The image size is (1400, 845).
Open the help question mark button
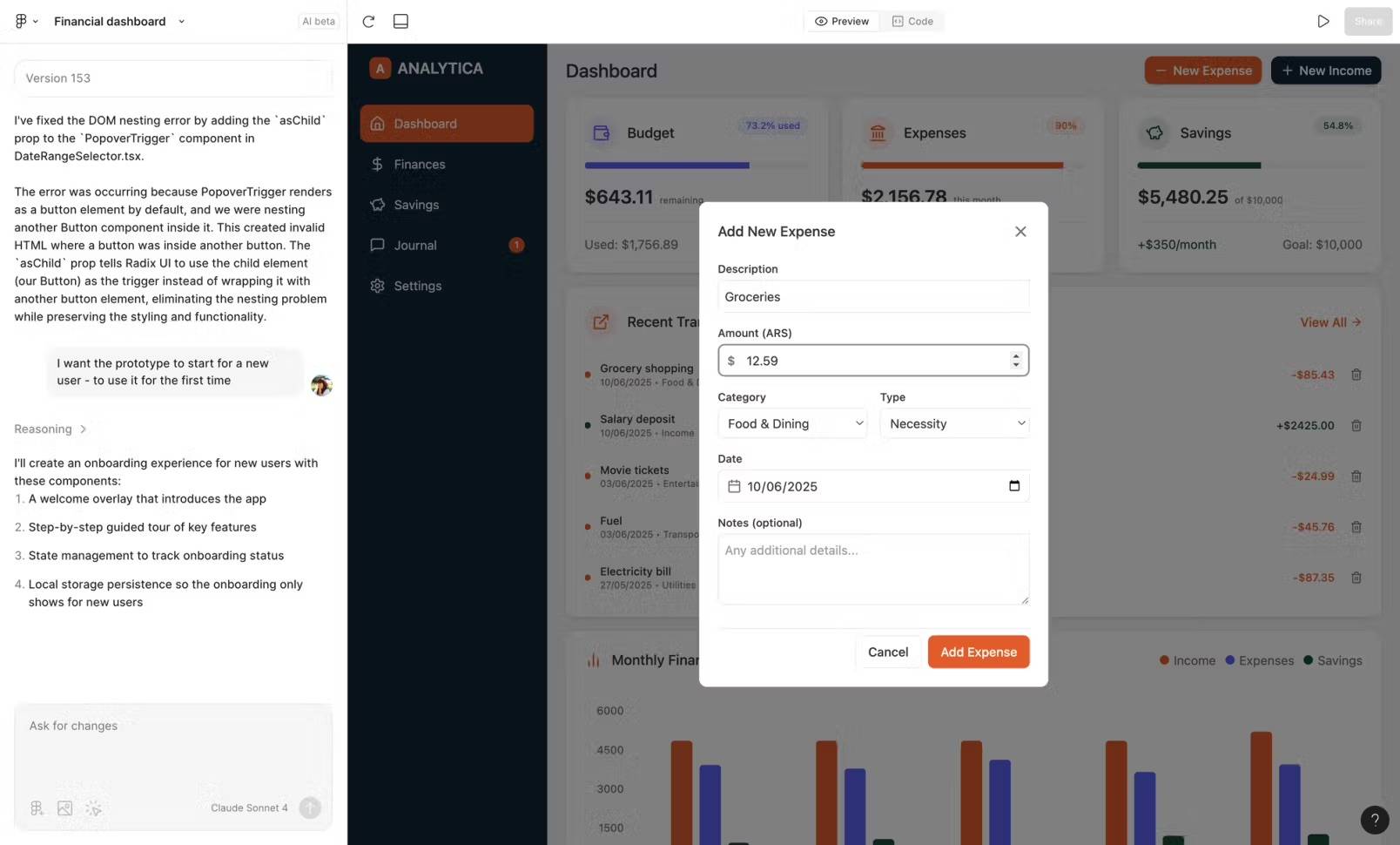point(1375,819)
